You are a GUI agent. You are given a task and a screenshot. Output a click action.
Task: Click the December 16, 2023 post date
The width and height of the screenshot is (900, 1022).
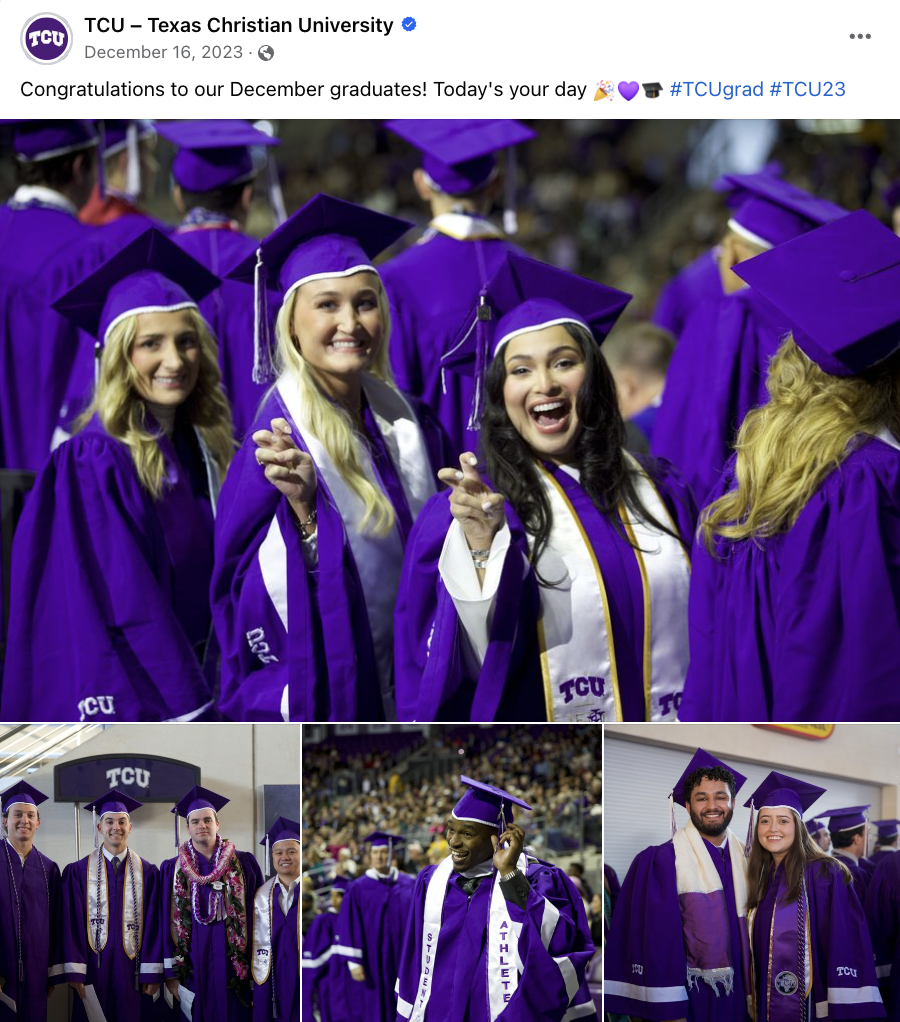point(164,52)
